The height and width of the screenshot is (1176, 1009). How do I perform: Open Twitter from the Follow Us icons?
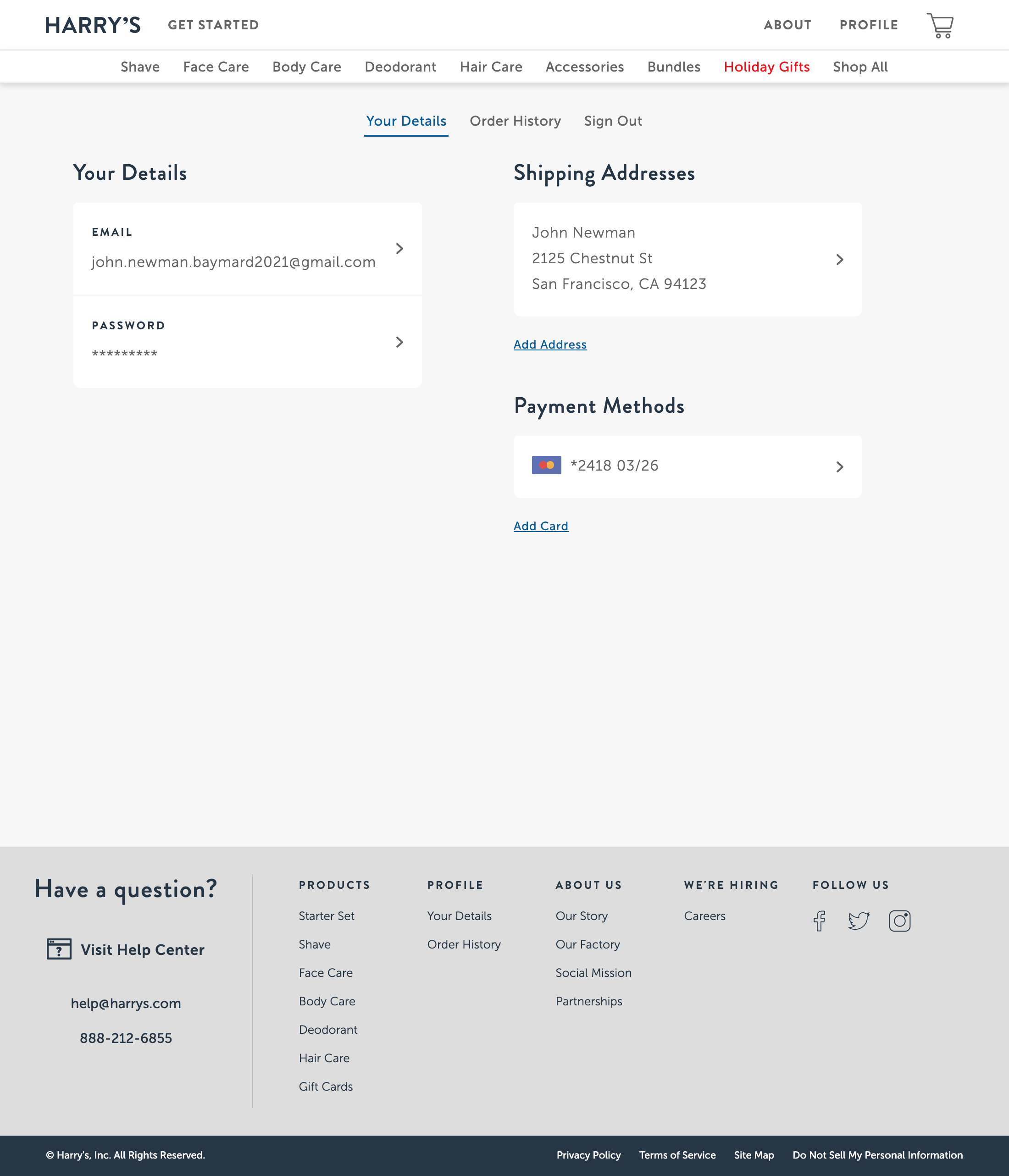tap(859, 920)
